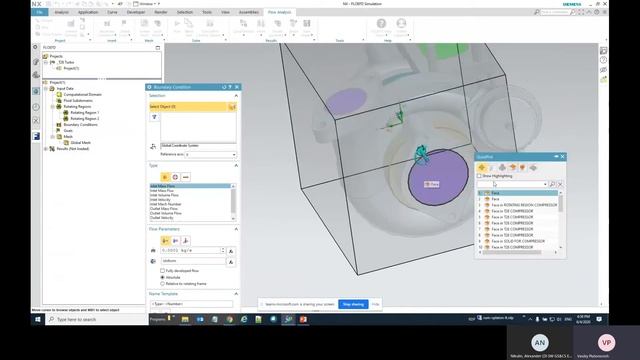Select Global Mesh tree item
The height and width of the screenshot is (360, 640).
point(80,143)
